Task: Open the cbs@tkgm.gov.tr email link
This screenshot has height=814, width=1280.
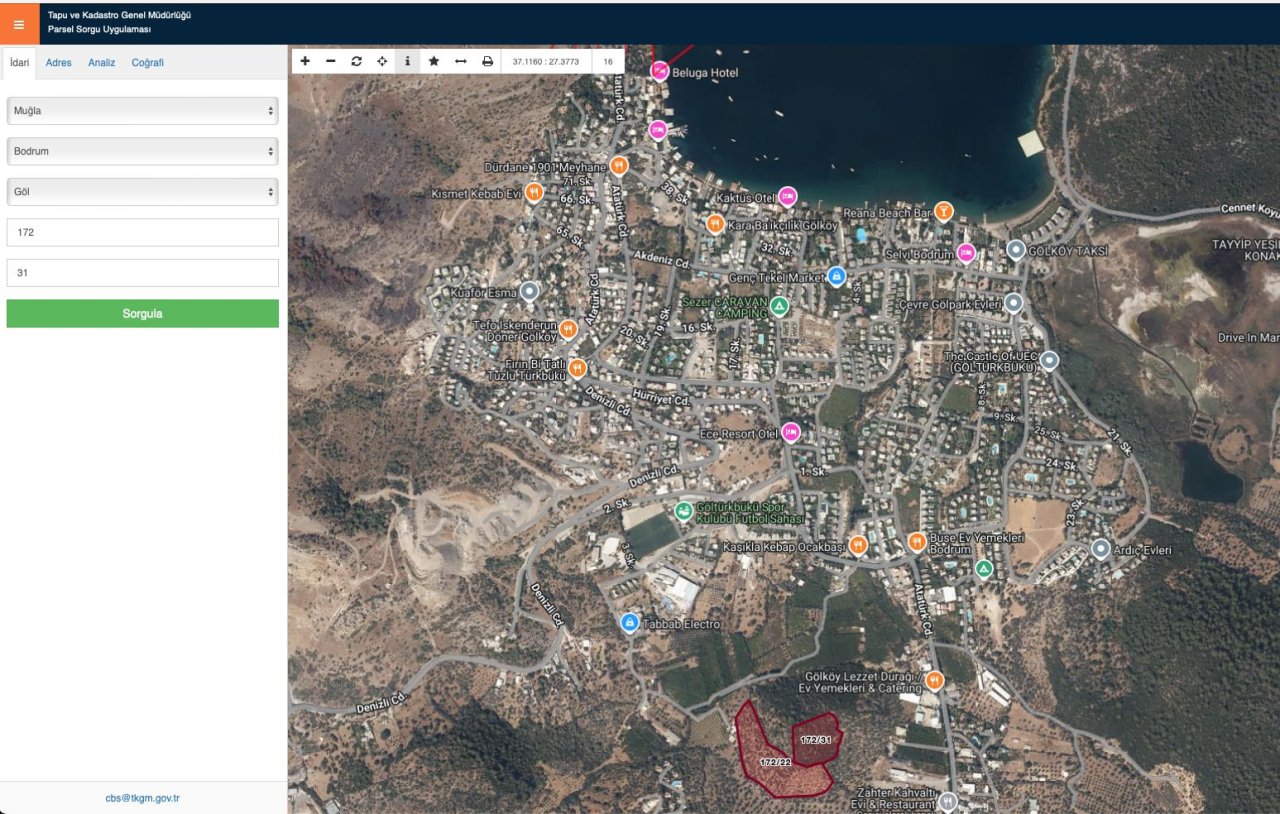Action: pos(143,798)
